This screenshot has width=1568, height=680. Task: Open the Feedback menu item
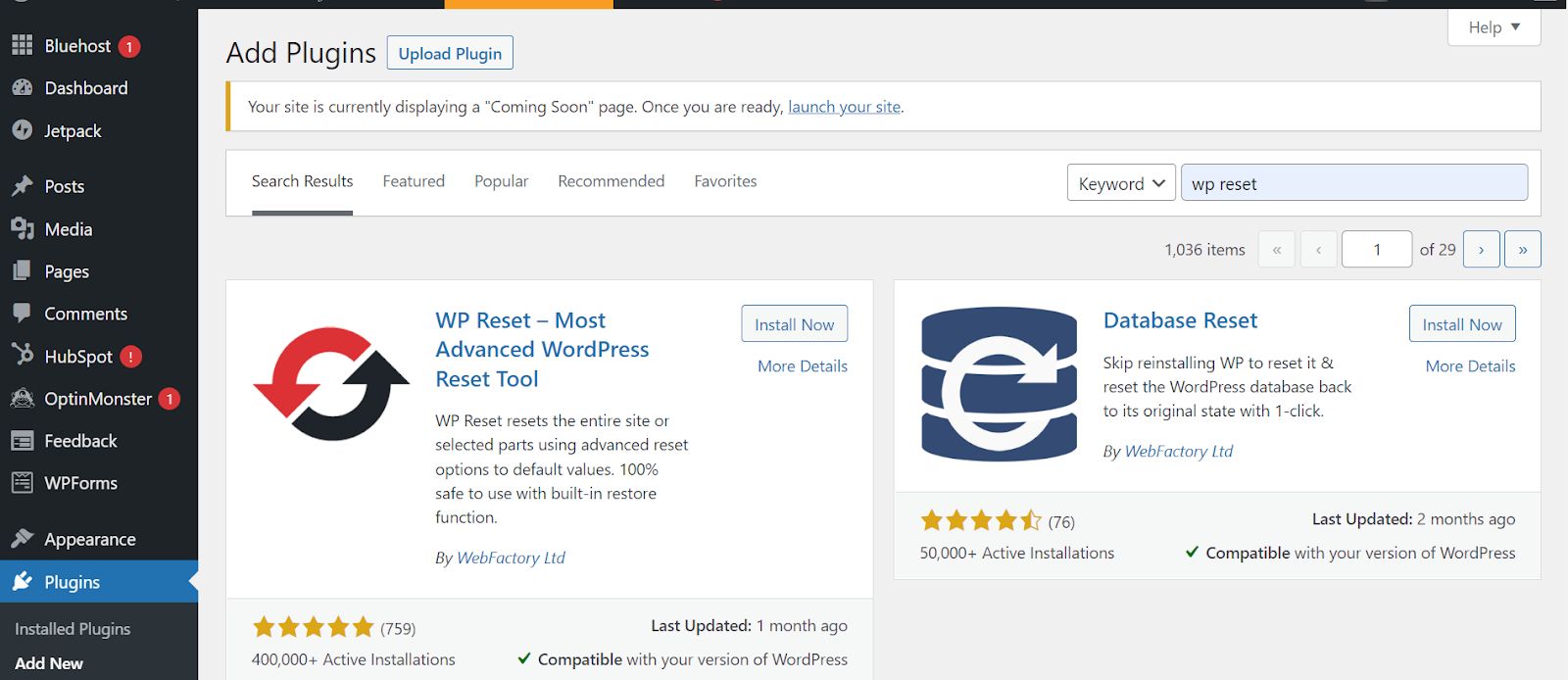(x=99, y=441)
